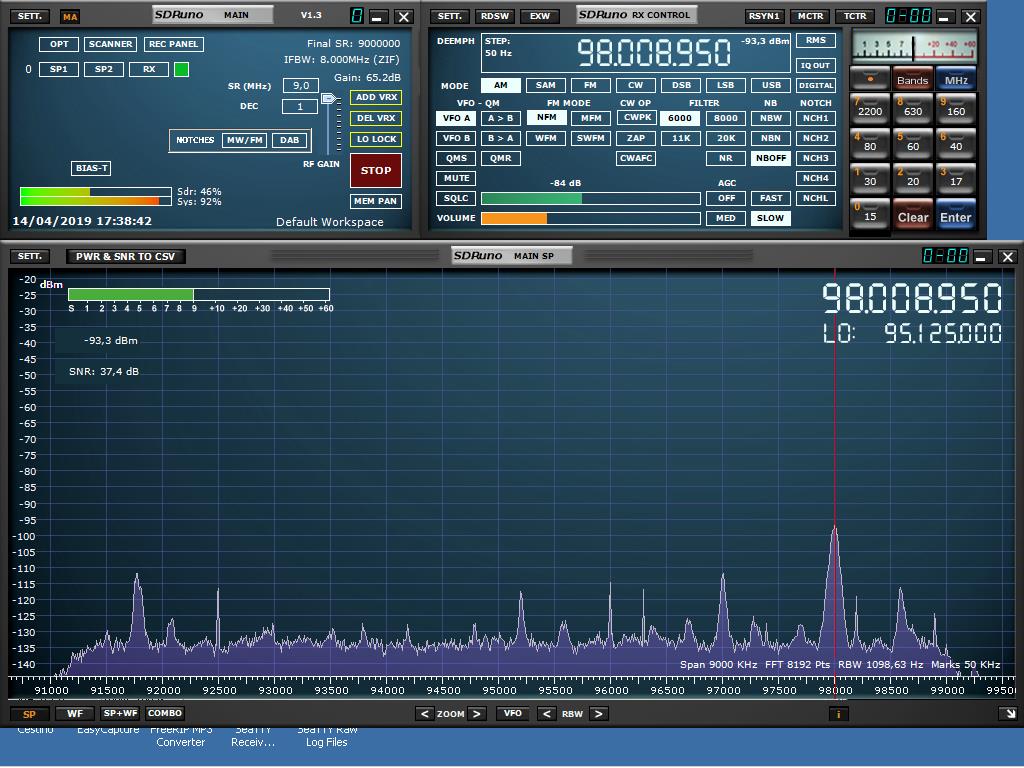This screenshot has width=1024, height=768.
Task: Click DEL VRX button
Action: pyautogui.click(x=376, y=118)
